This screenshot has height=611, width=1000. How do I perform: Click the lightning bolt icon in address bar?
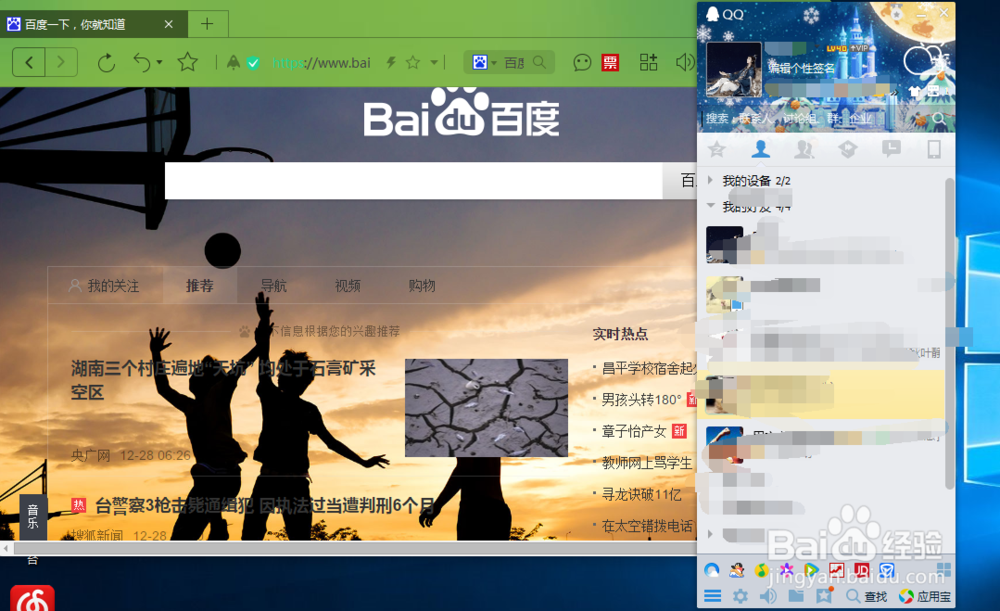coord(391,63)
